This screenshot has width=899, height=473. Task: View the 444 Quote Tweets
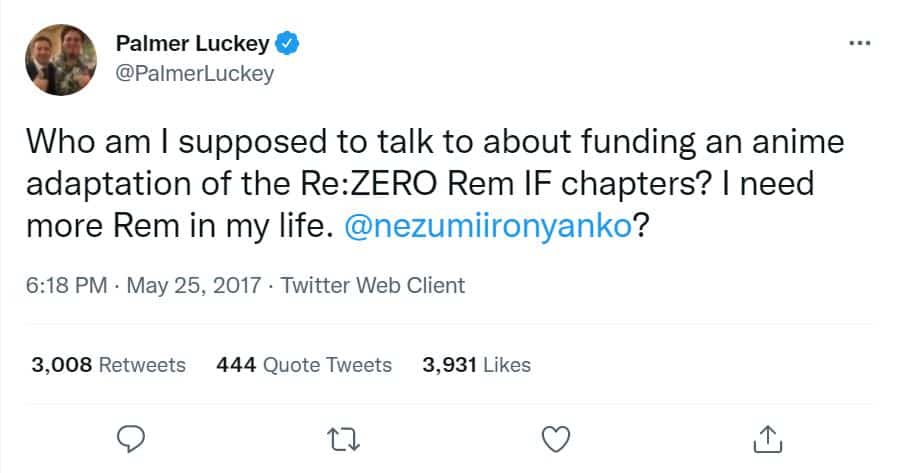coord(304,365)
